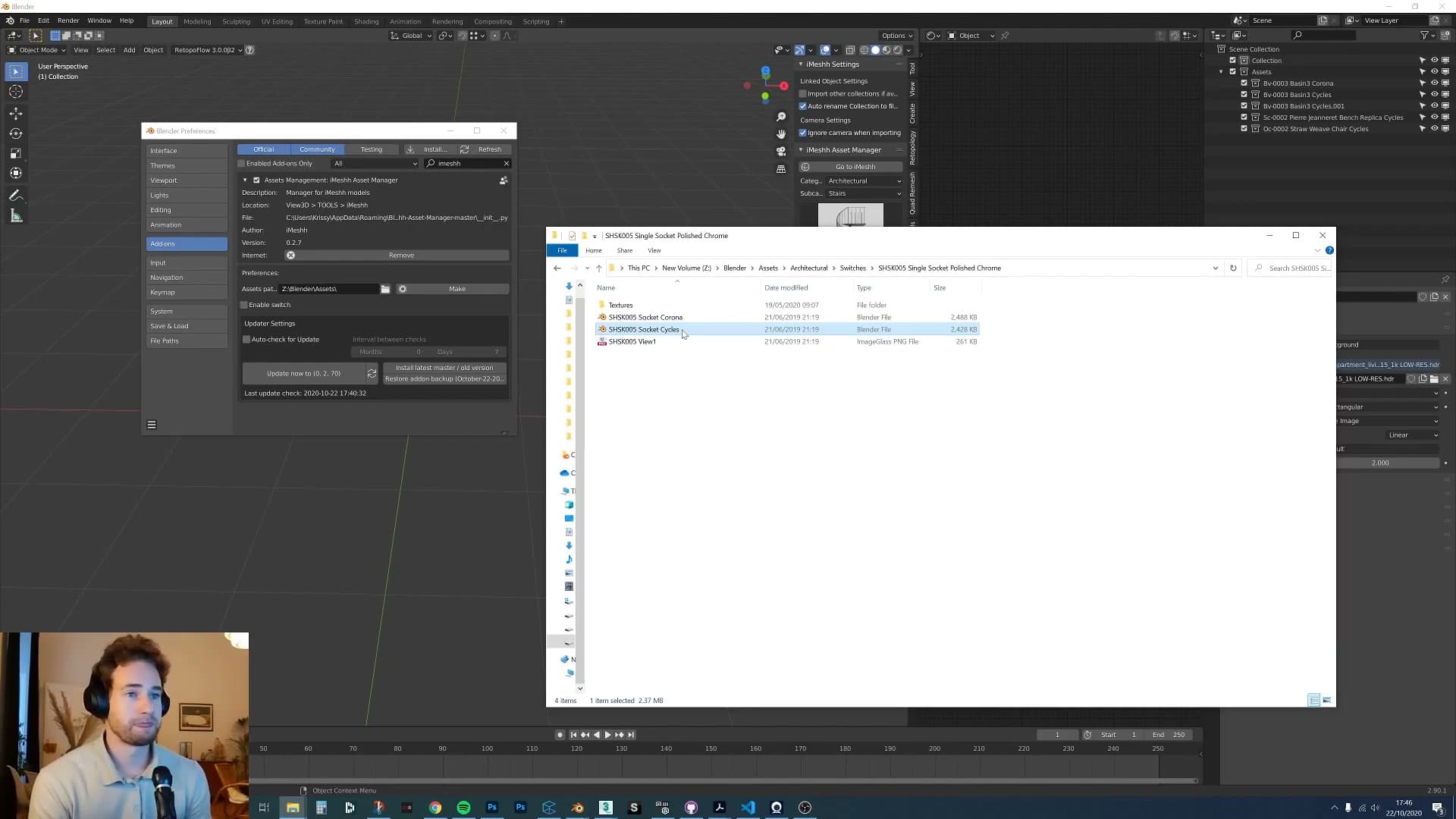1456x819 pixels.
Task: Toggle Auto-check for Update checkbox
Action: 246,340
